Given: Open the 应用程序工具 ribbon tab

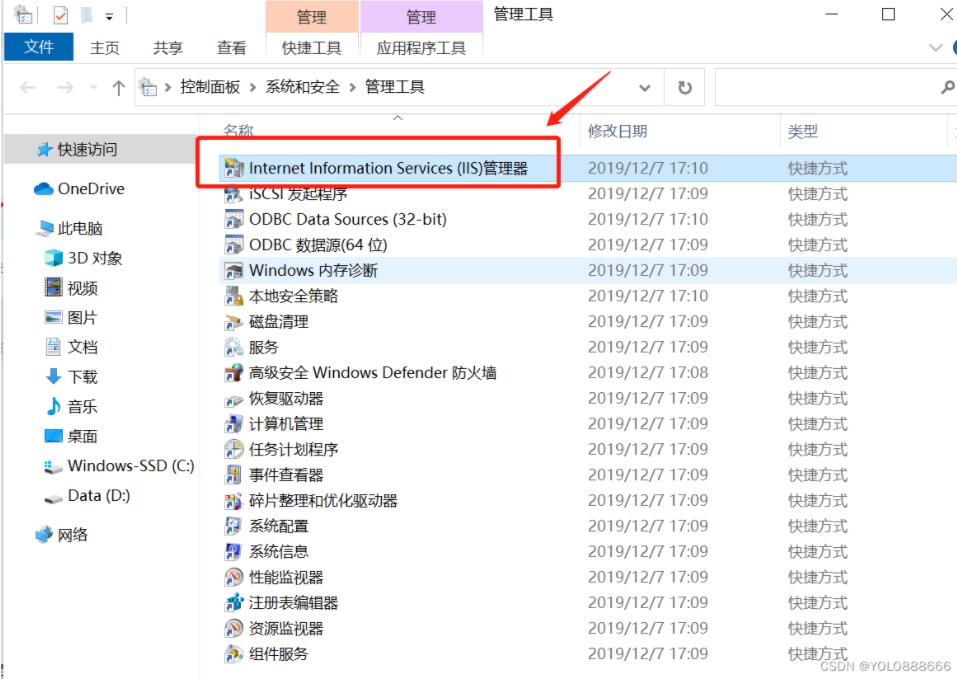Looking at the screenshot, I should 421,48.
